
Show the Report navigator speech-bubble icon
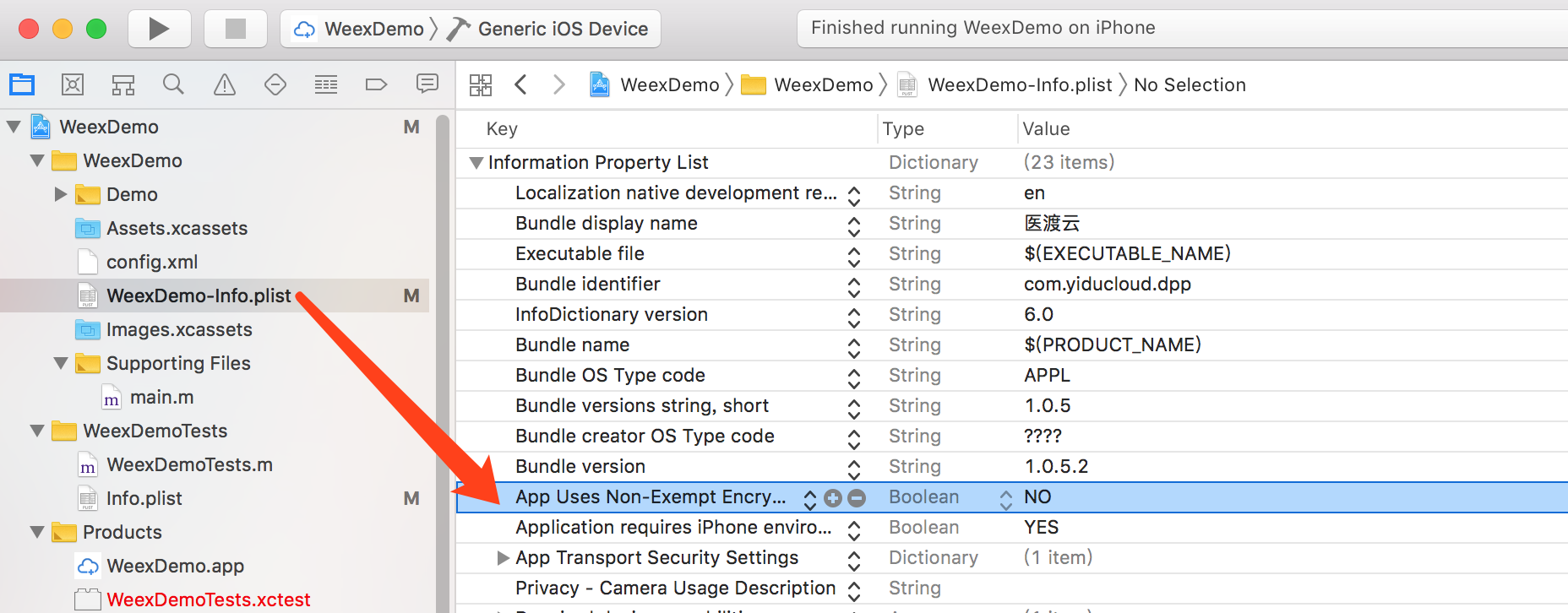coord(427,84)
